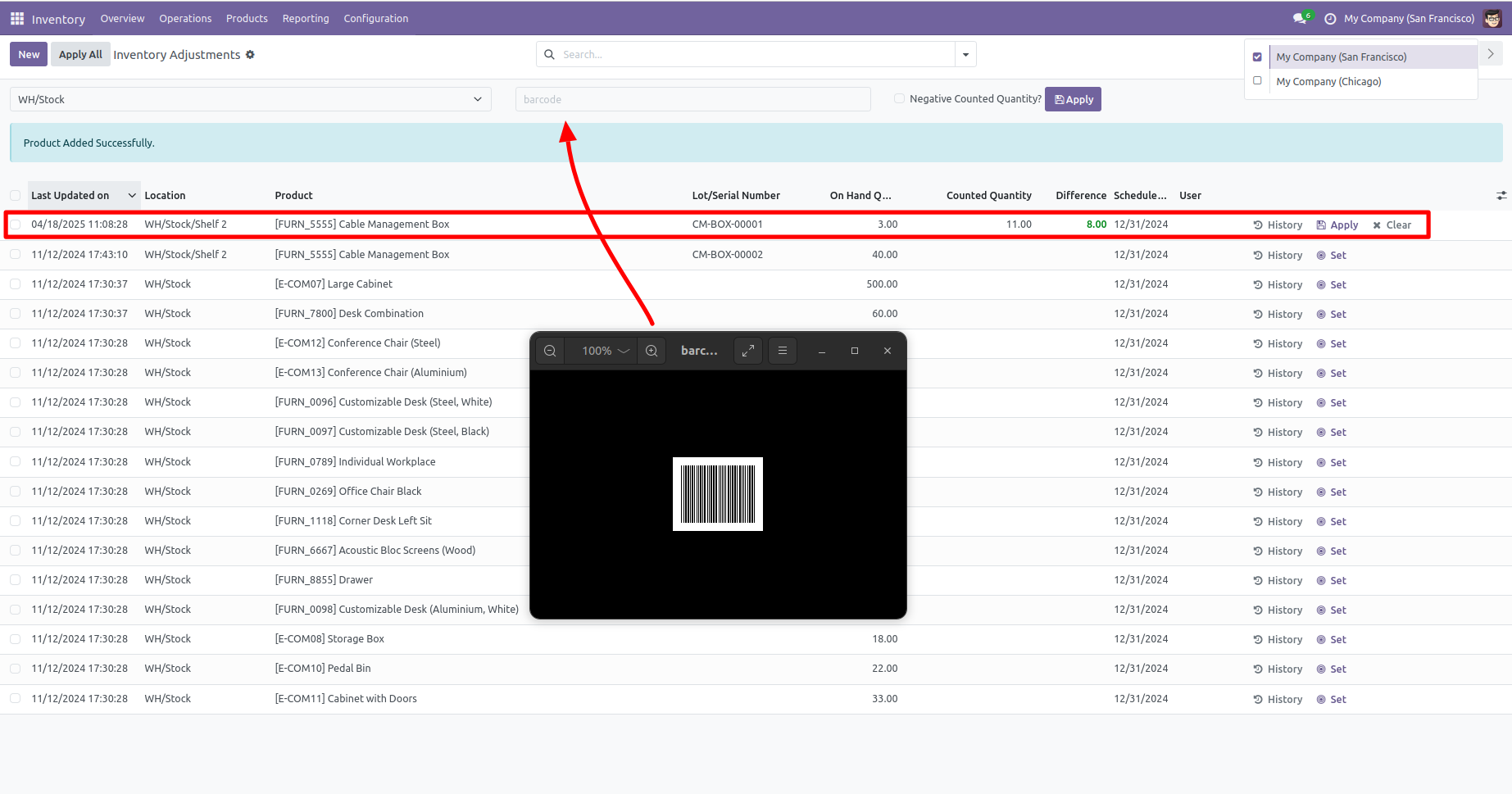Expand the company switcher side arrow
This screenshot has height=794, width=1512.
click(1491, 54)
